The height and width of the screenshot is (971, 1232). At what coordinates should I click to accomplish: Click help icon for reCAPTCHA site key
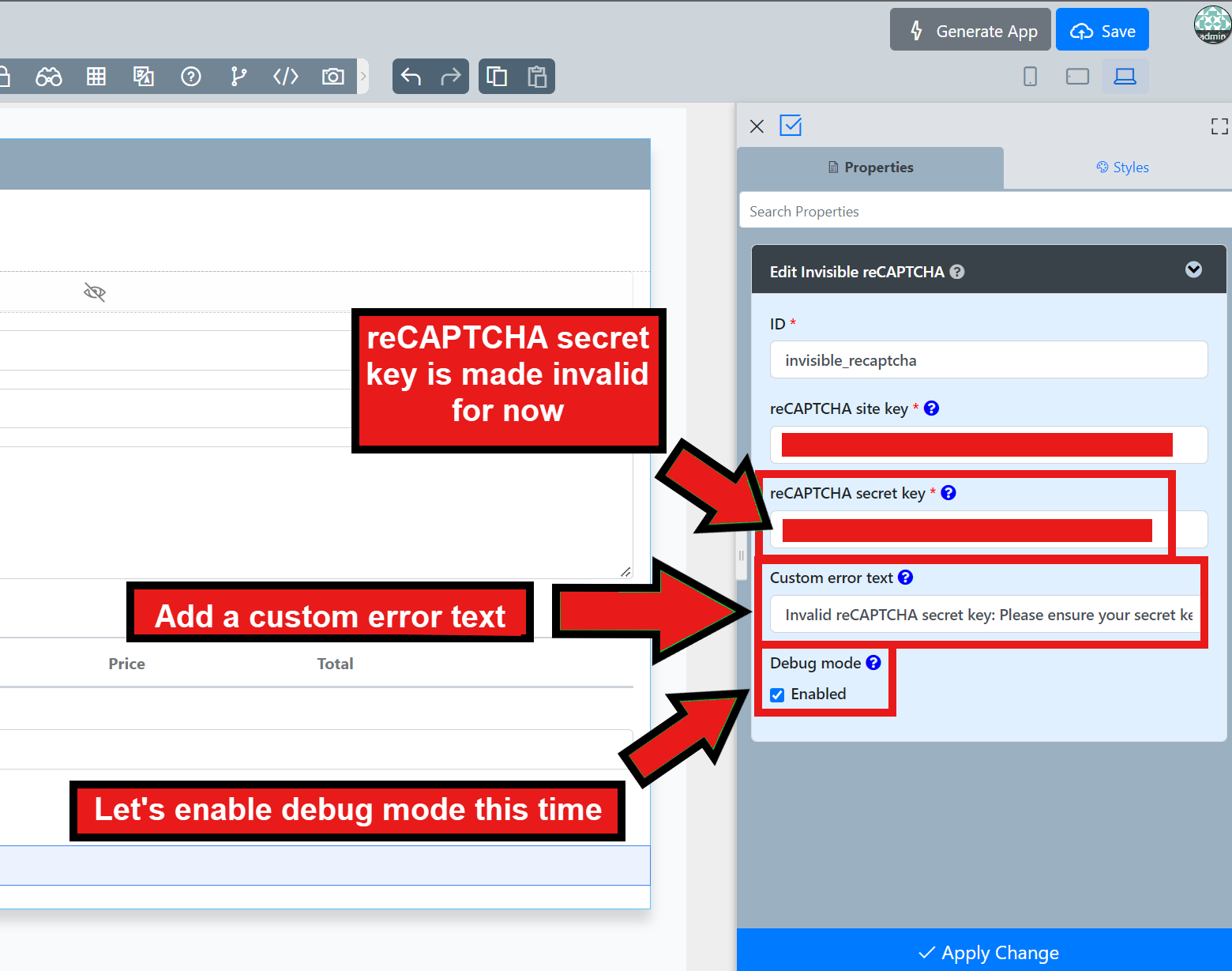(932, 408)
